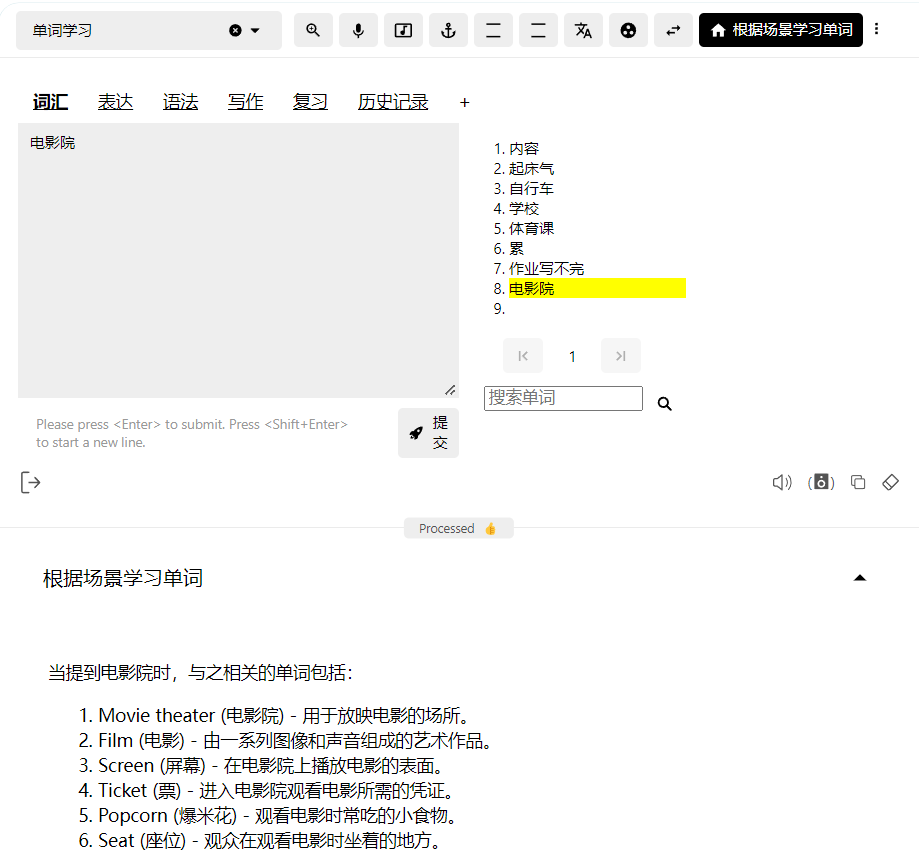The height and width of the screenshot is (863, 919).
Task: Clear the search box with the X button
Action: (x=236, y=30)
